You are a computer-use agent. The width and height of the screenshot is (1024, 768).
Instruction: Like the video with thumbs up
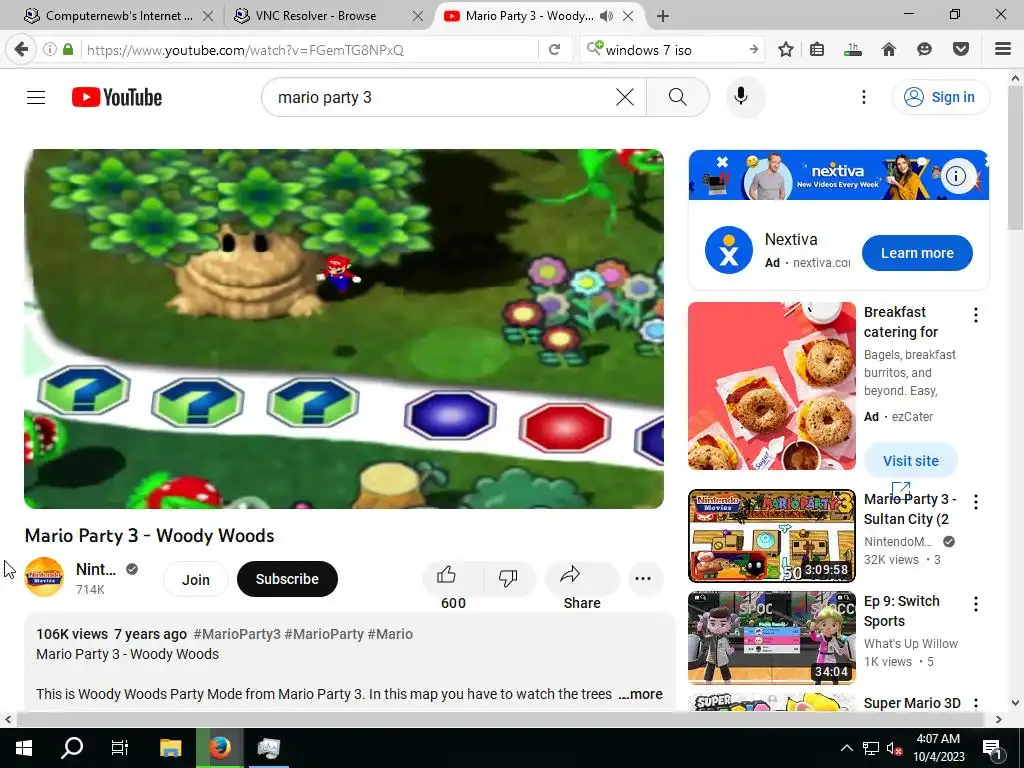(447, 575)
